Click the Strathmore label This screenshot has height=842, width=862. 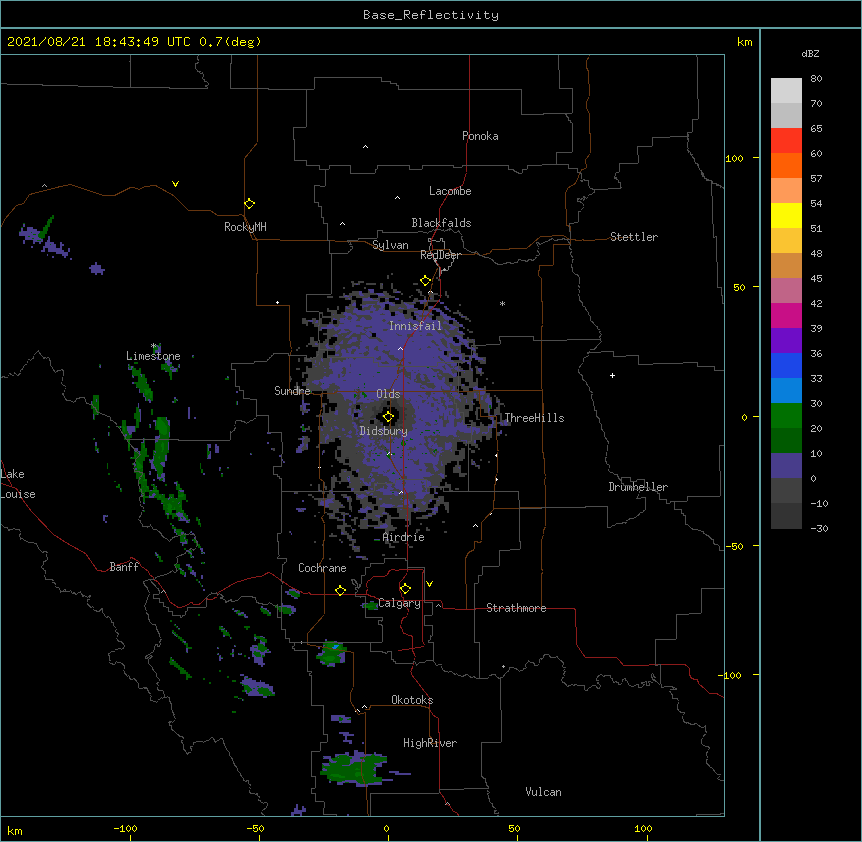516,608
